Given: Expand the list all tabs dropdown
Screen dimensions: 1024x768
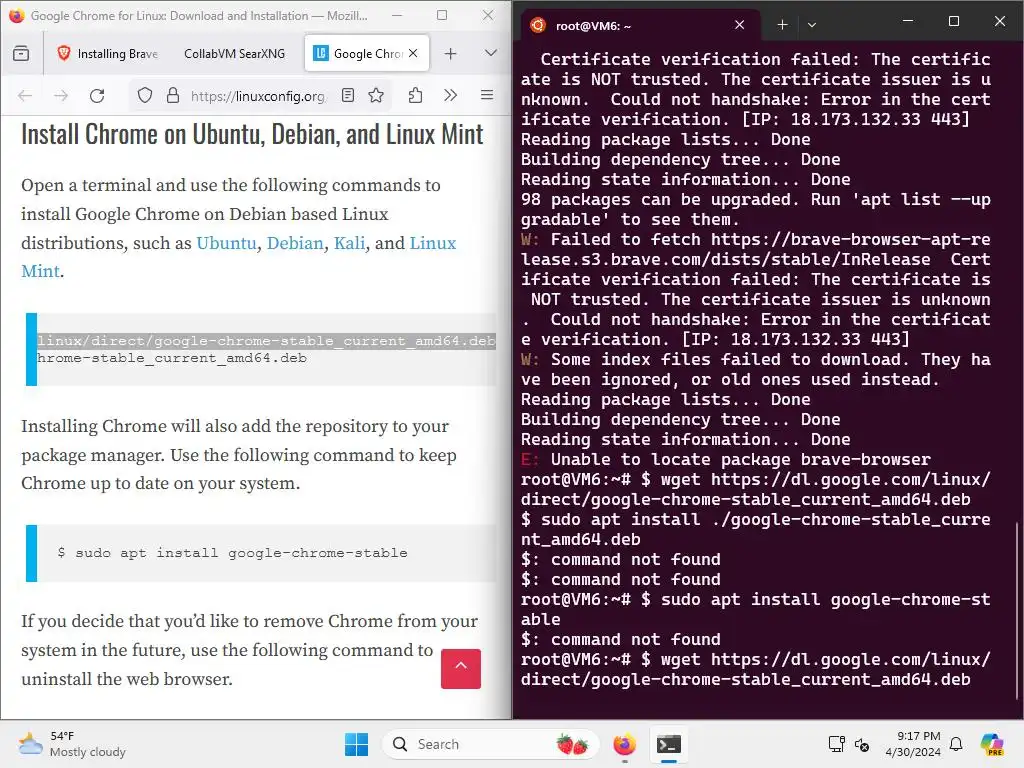Looking at the screenshot, I should click(x=490, y=54).
